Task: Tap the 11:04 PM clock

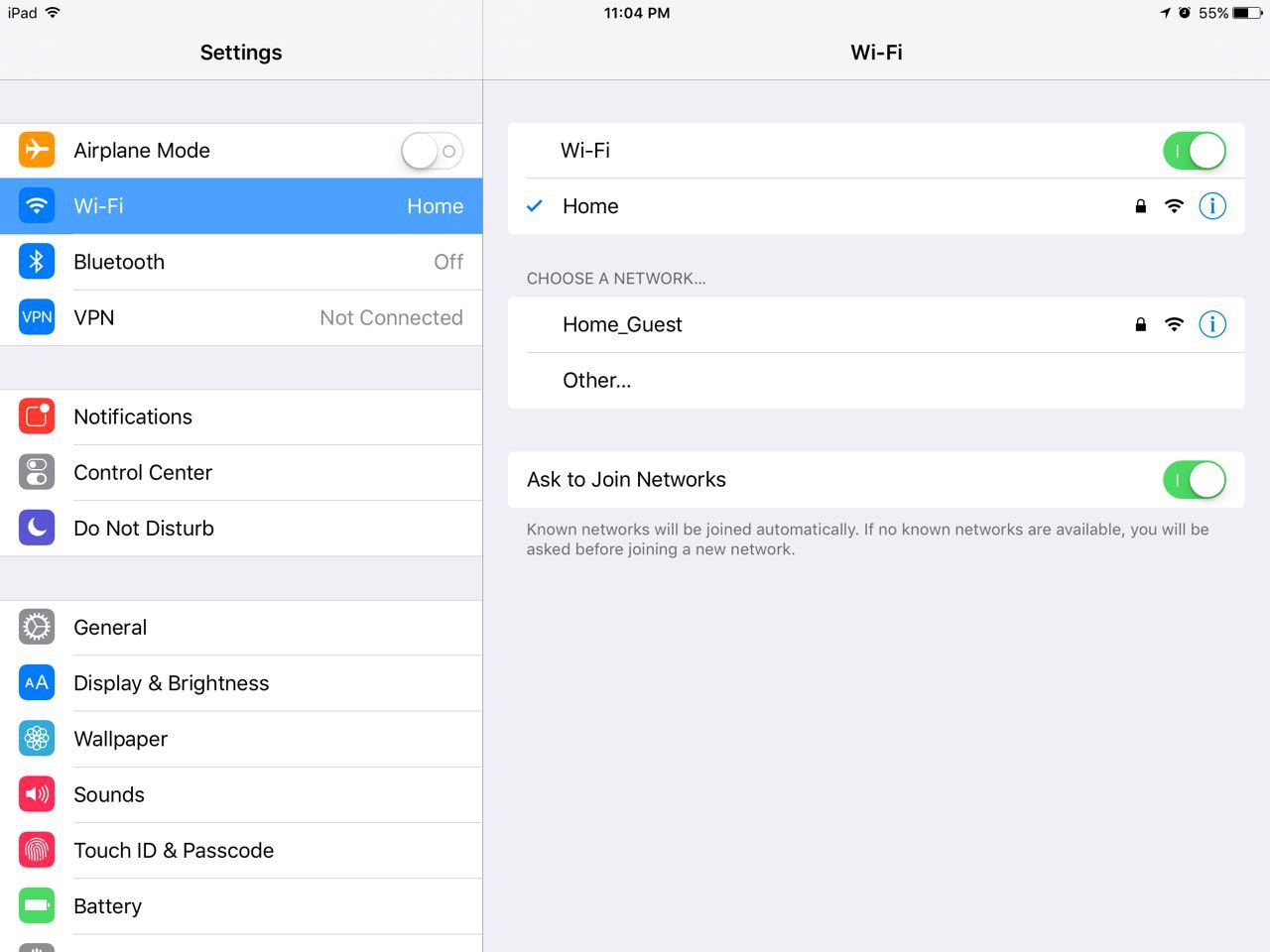Action: point(637,13)
